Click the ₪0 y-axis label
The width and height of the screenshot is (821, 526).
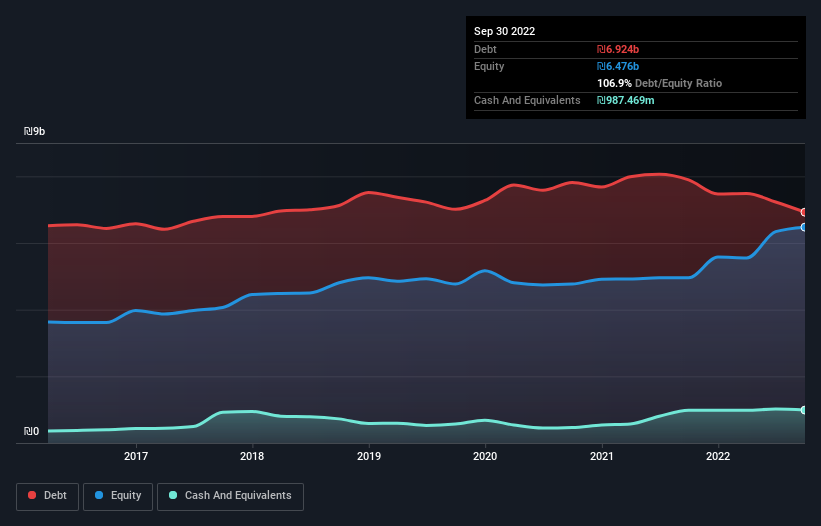coord(31,431)
